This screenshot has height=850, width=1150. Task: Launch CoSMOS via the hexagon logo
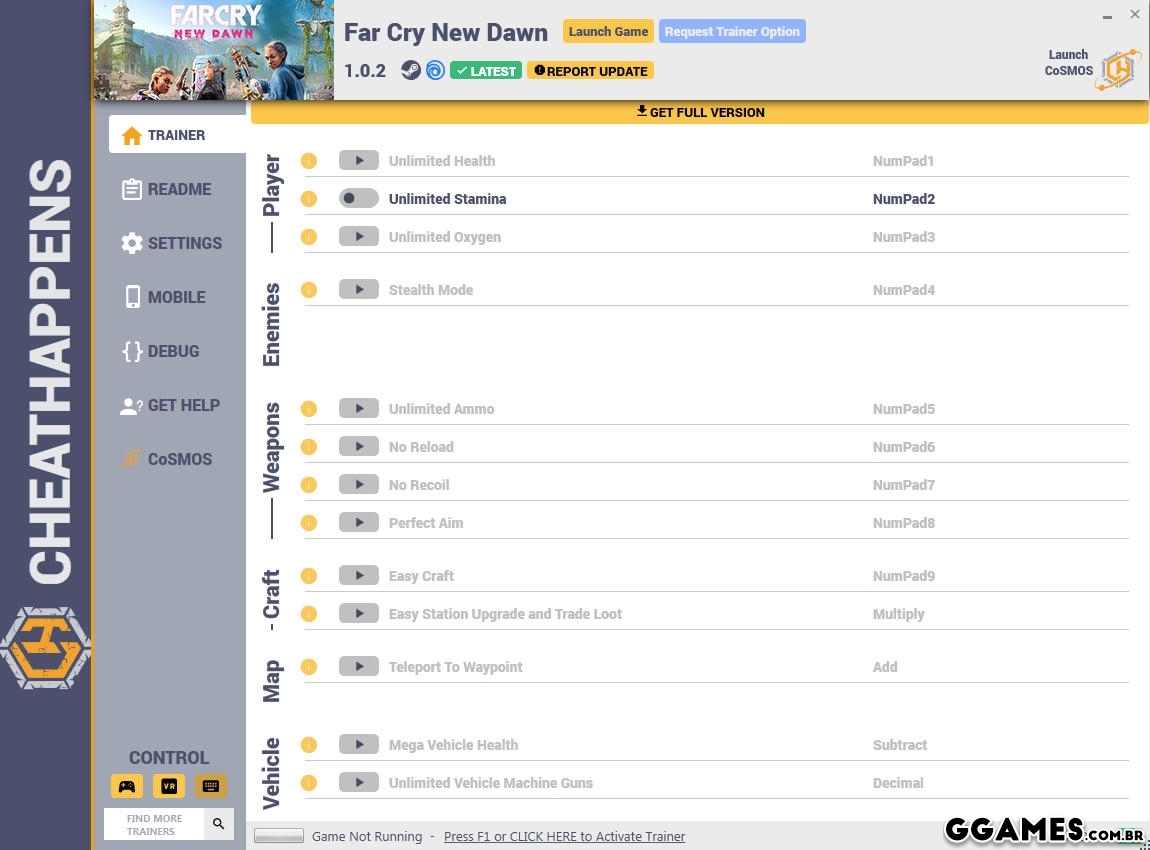point(1117,69)
